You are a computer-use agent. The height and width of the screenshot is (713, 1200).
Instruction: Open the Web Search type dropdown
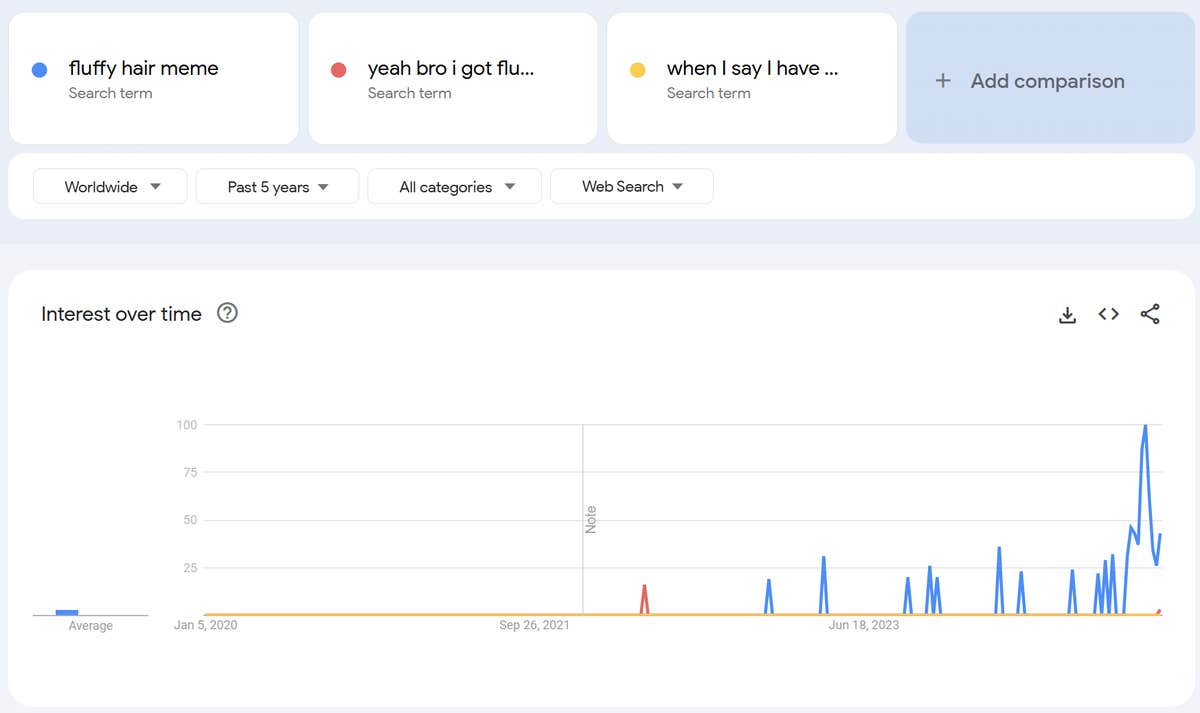click(x=632, y=187)
